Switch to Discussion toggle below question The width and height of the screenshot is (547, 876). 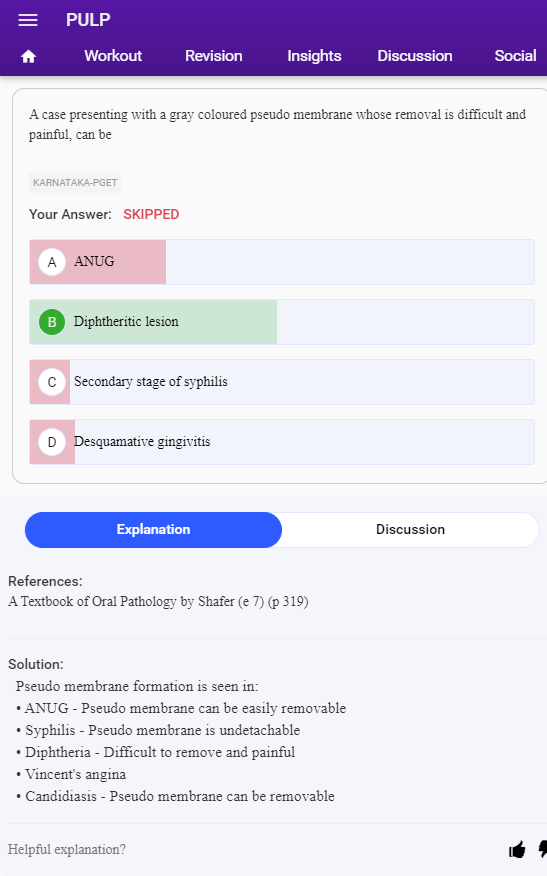tap(410, 530)
